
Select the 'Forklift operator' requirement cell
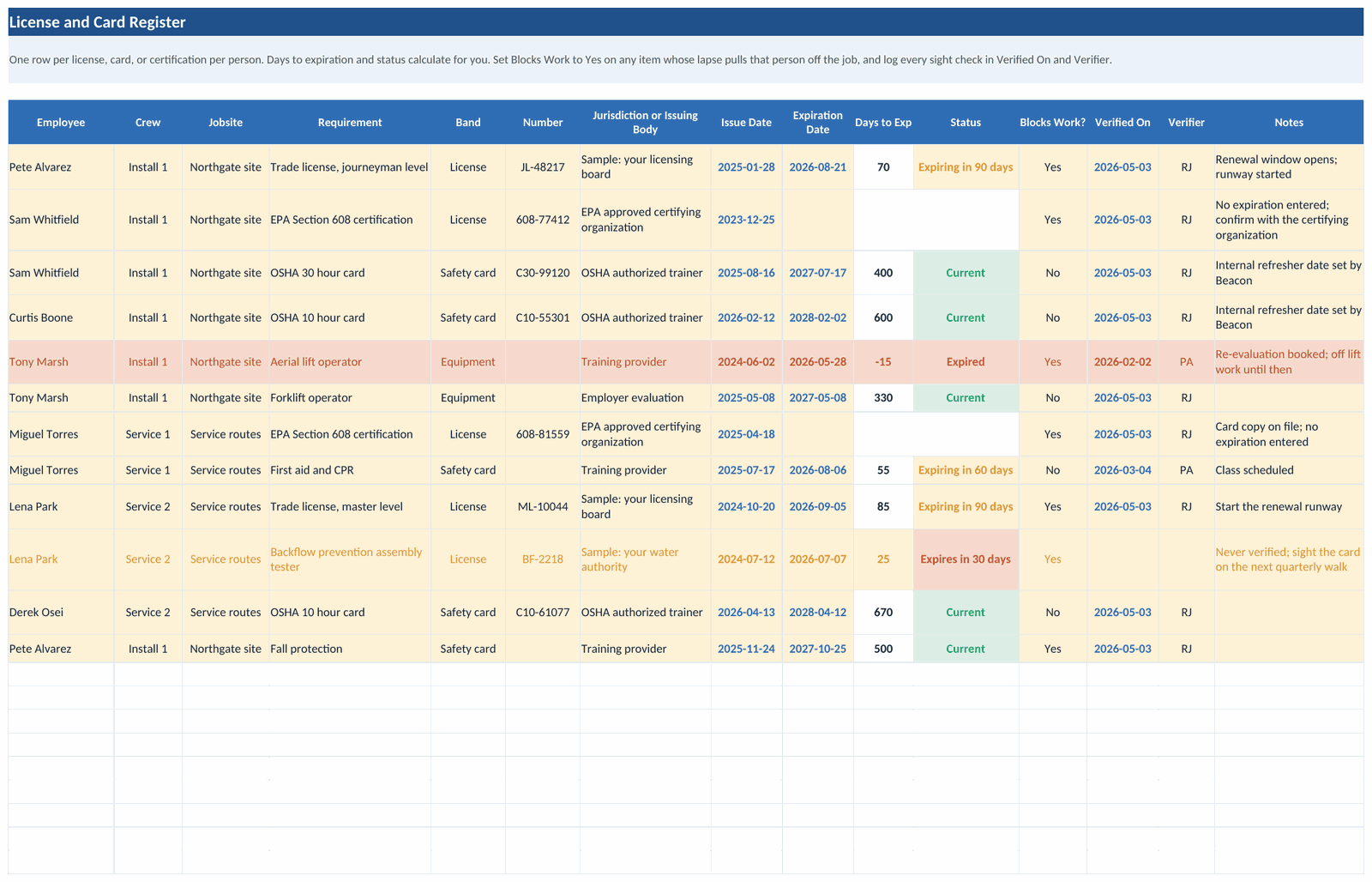350,398
